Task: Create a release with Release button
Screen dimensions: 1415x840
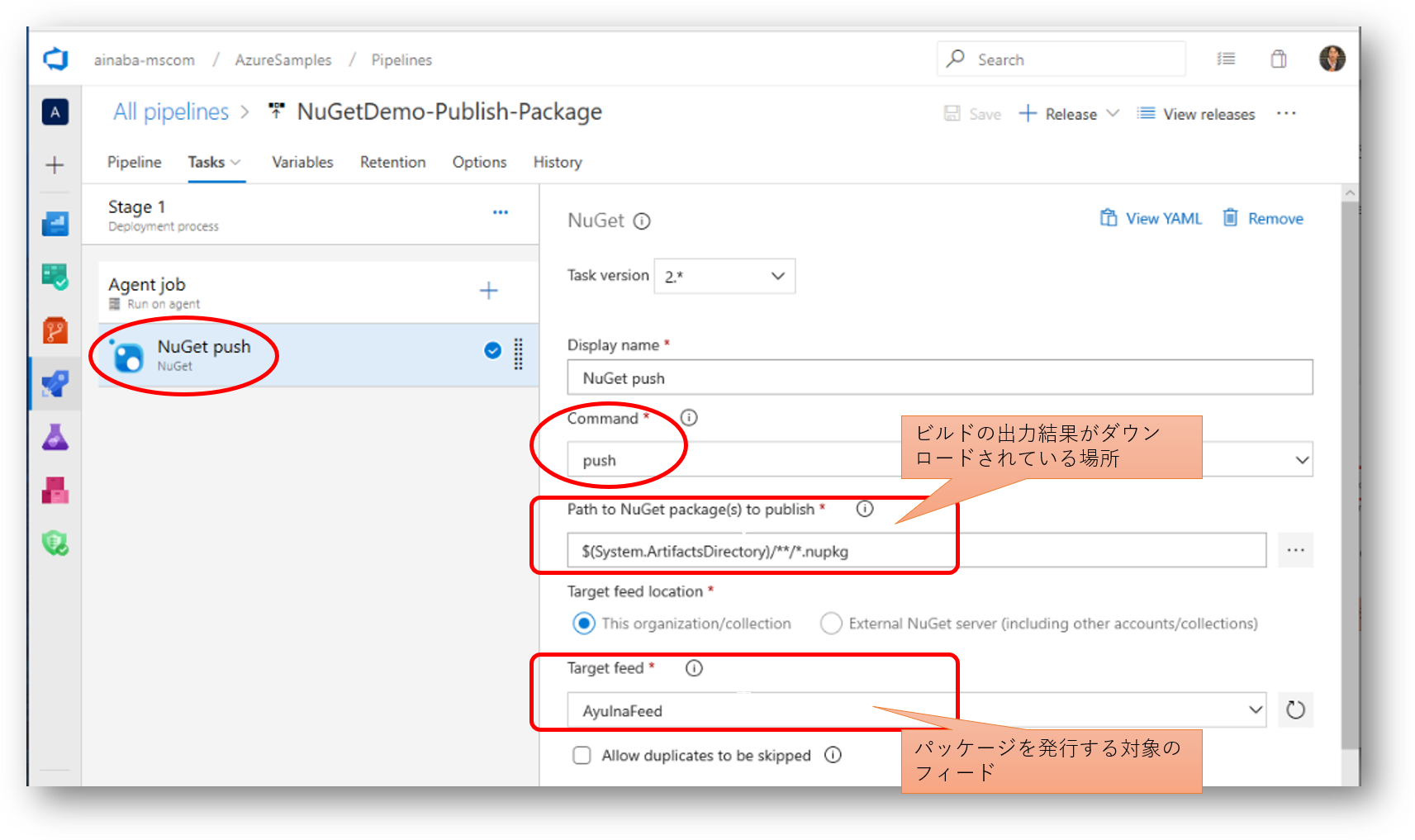Action: [x=1058, y=114]
